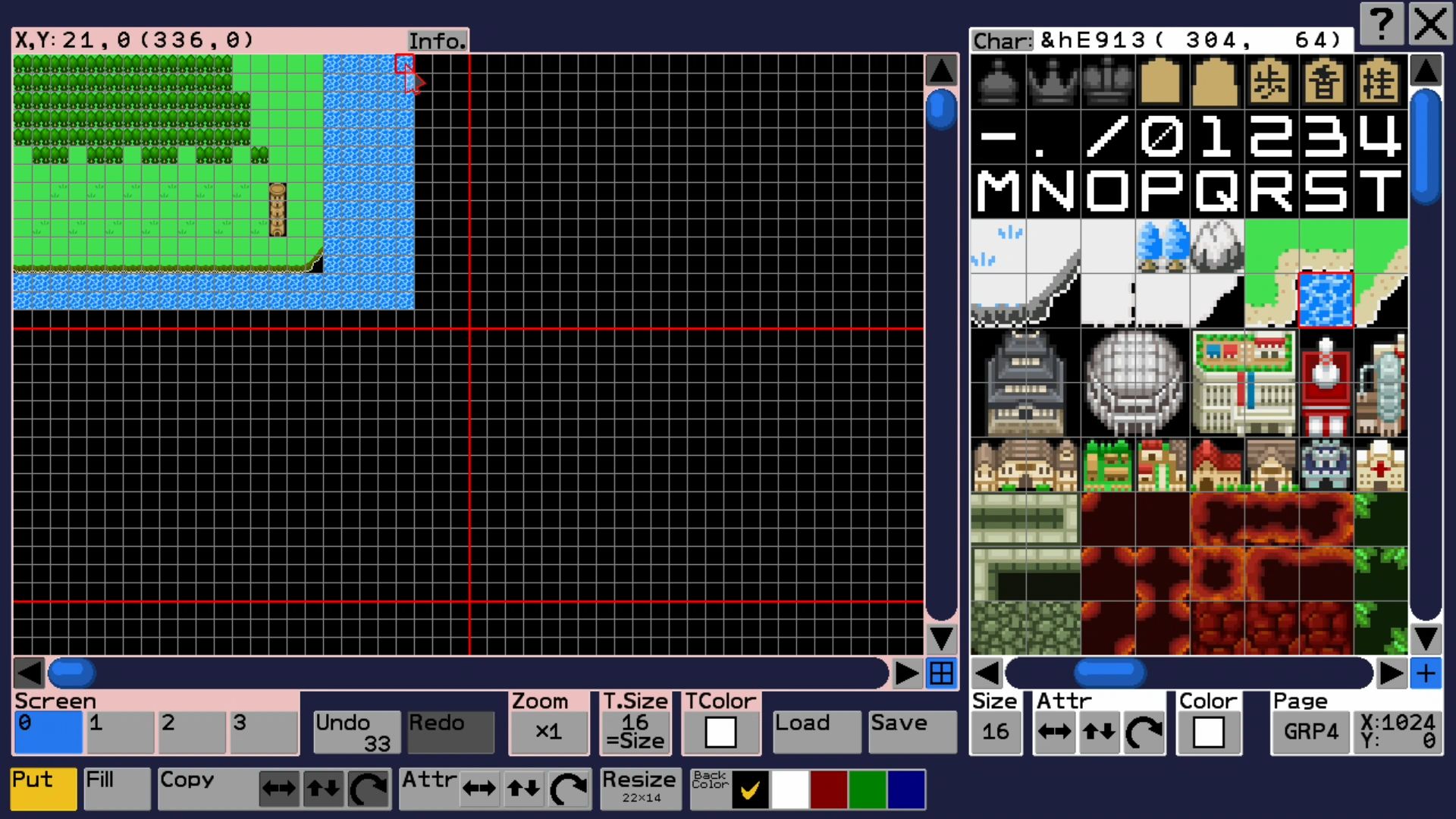The width and height of the screenshot is (1456, 819).
Task: Click the Load button
Action: click(x=817, y=732)
